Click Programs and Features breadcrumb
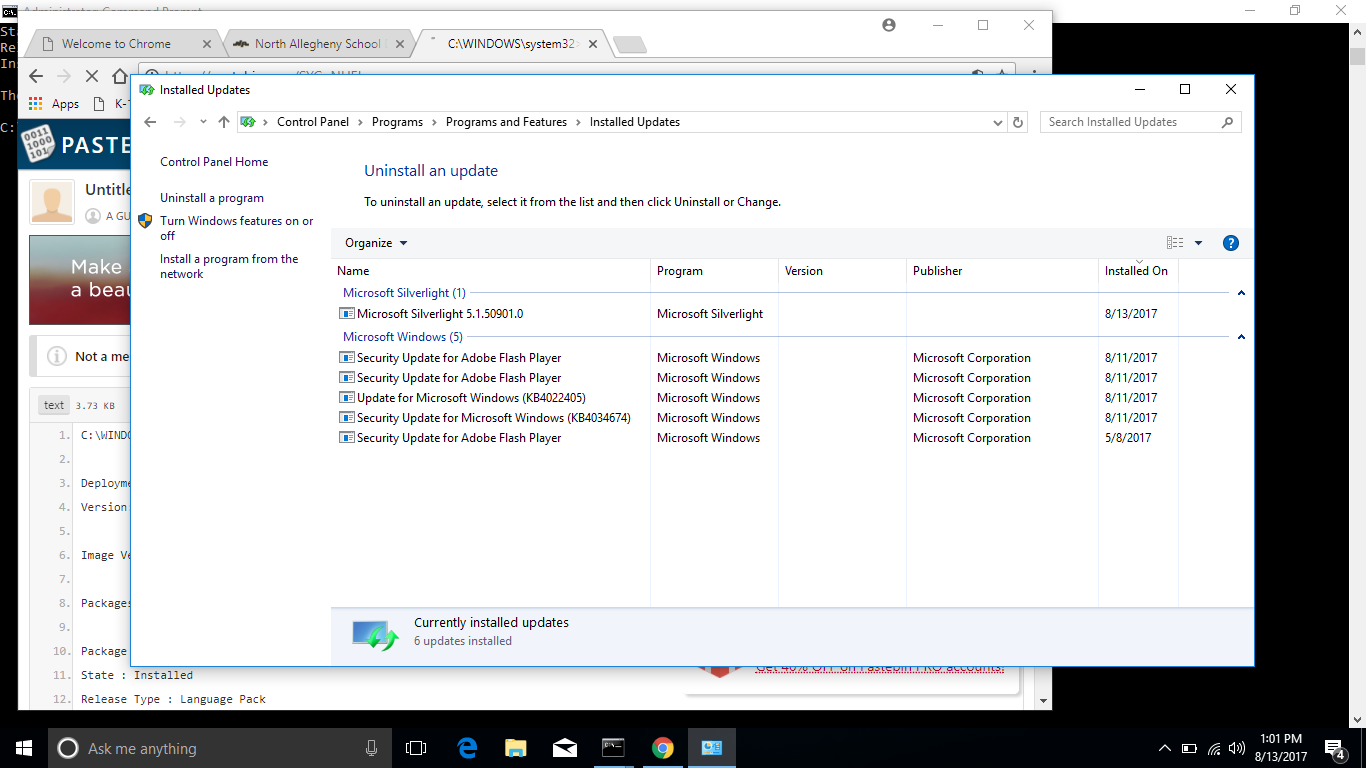This screenshot has height=768, width=1366. coord(506,122)
